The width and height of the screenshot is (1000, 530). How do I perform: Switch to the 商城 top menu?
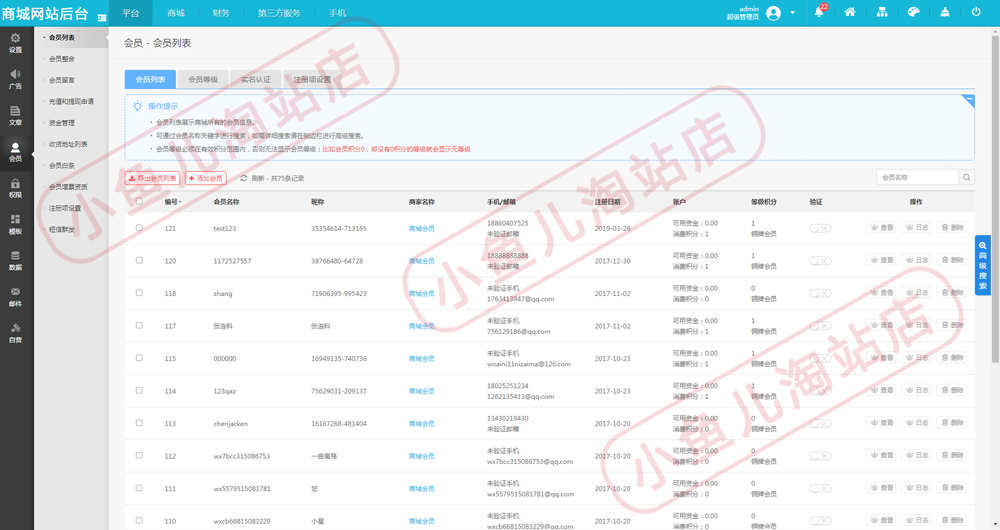click(176, 13)
